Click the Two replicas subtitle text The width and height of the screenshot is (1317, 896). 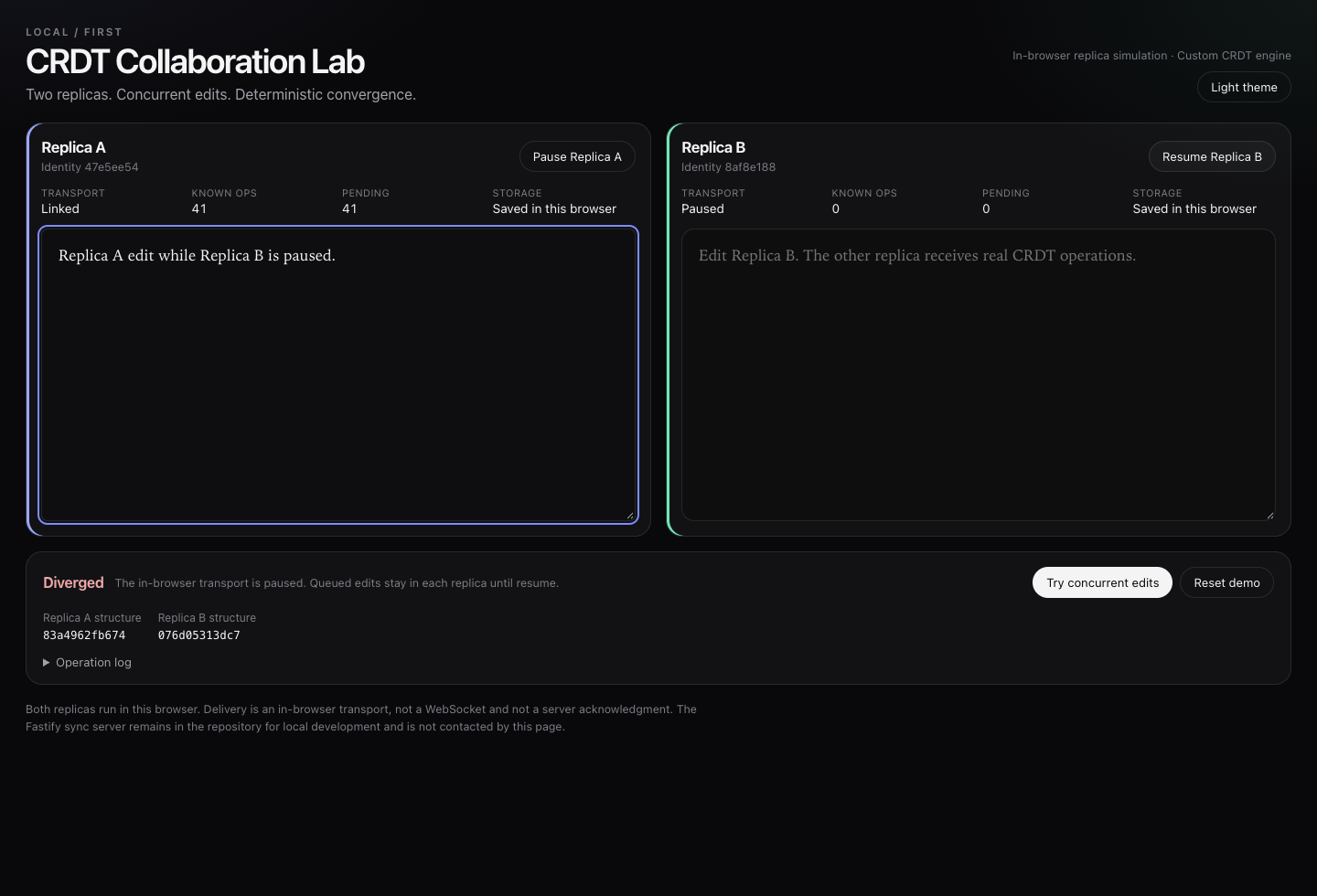(x=220, y=94)
